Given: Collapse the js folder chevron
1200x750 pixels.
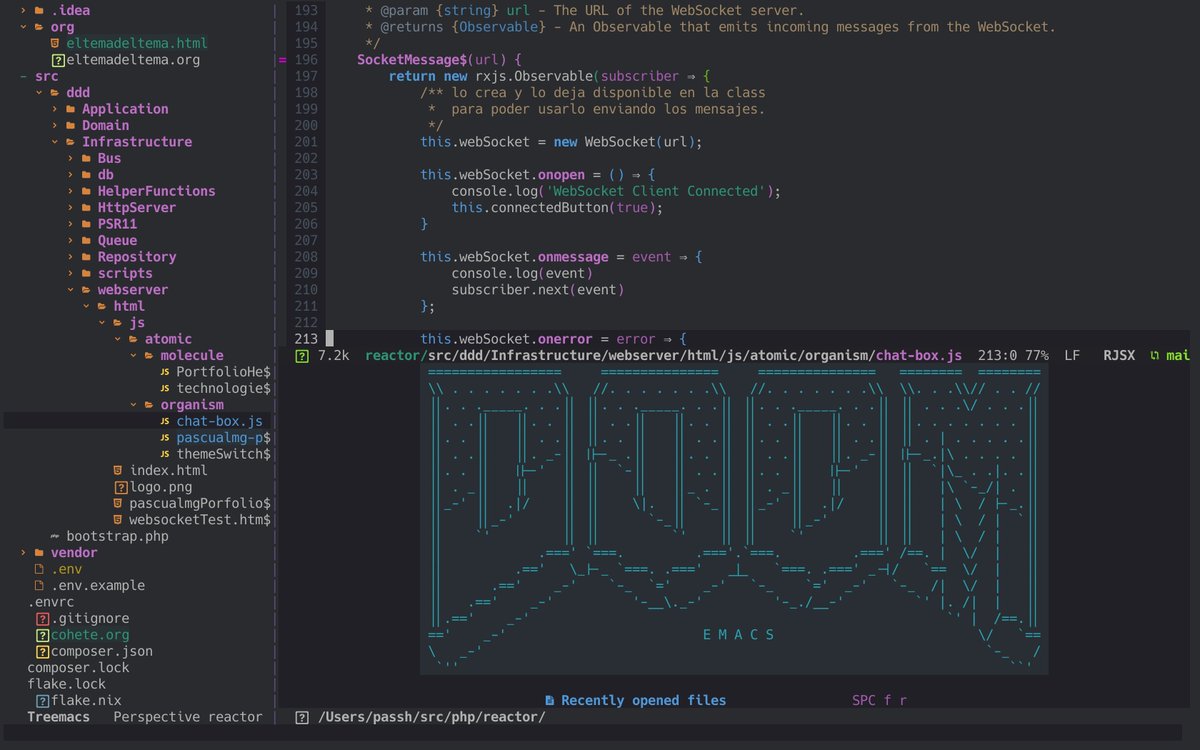Looking at the screenshot, I should (102, 323).
